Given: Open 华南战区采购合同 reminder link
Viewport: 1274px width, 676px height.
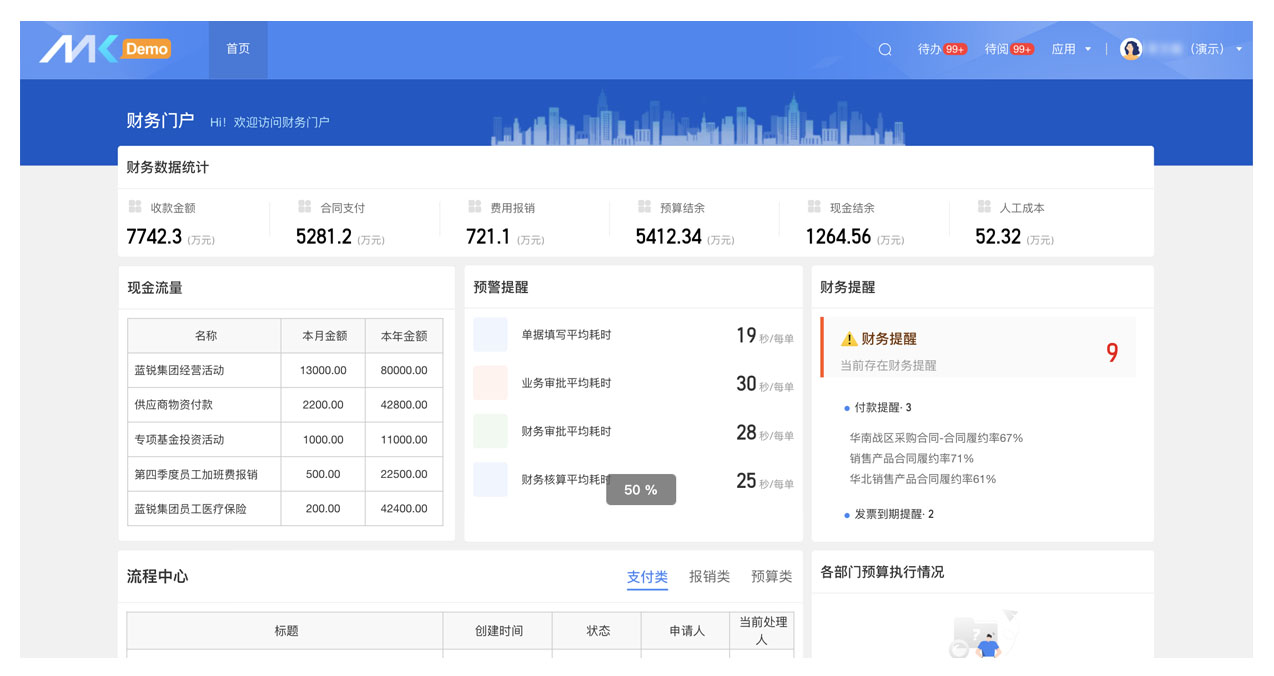Looking at the screenshot, I should tap(935, 438).
